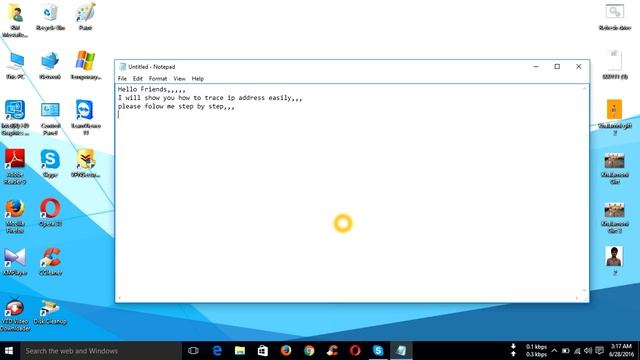Viewport: 640px width, 360px height.
Task: Click the Task View taskbar button
Action: point(193,351)
